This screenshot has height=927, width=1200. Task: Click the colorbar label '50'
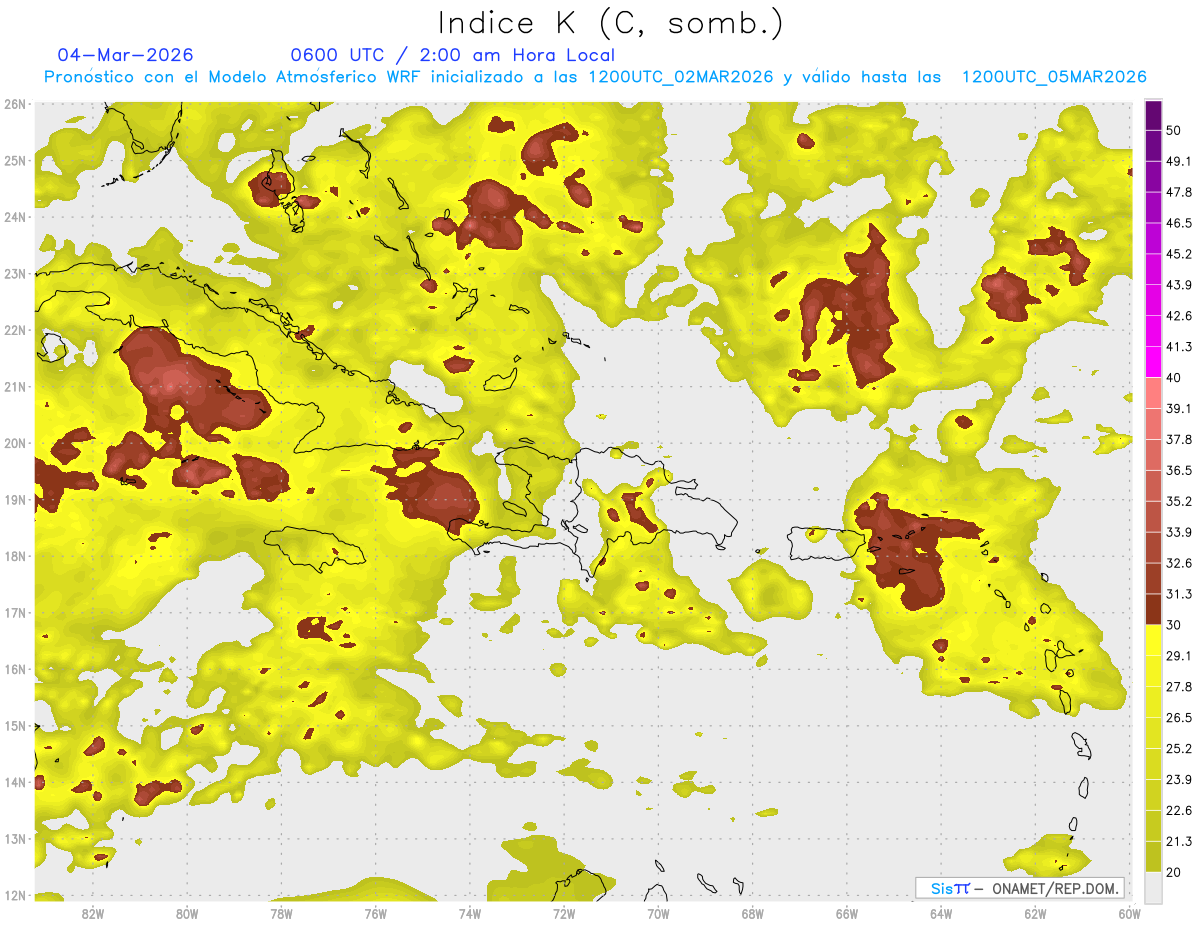tap(1174, 130)
